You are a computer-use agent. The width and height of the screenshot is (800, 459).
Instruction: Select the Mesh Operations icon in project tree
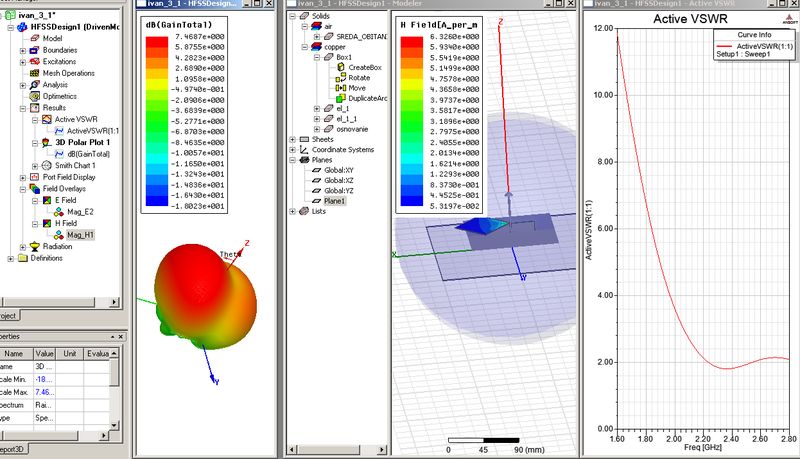(x=35, y=73)
